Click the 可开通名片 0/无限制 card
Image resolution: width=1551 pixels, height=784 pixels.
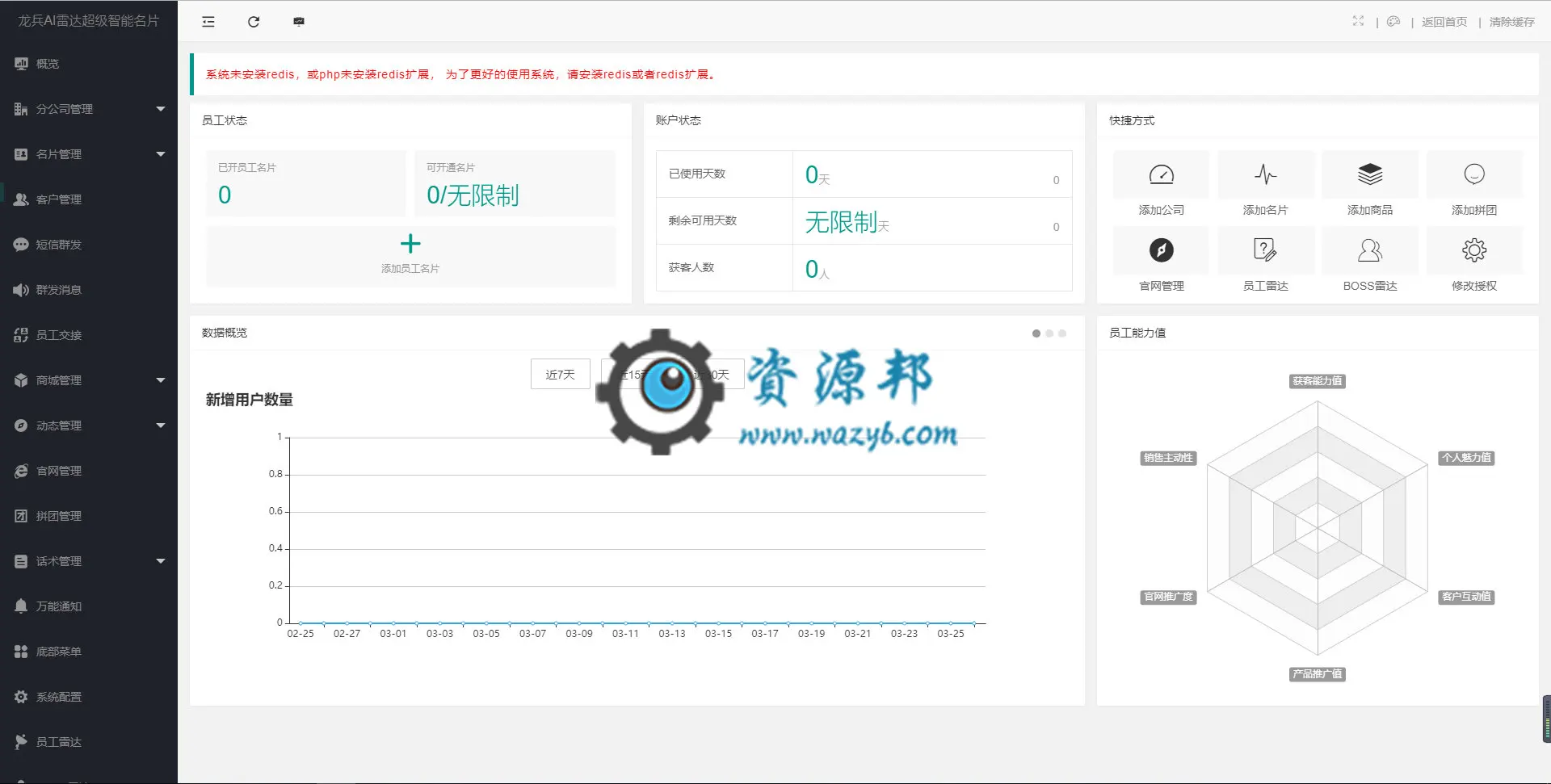pos(515,183)
